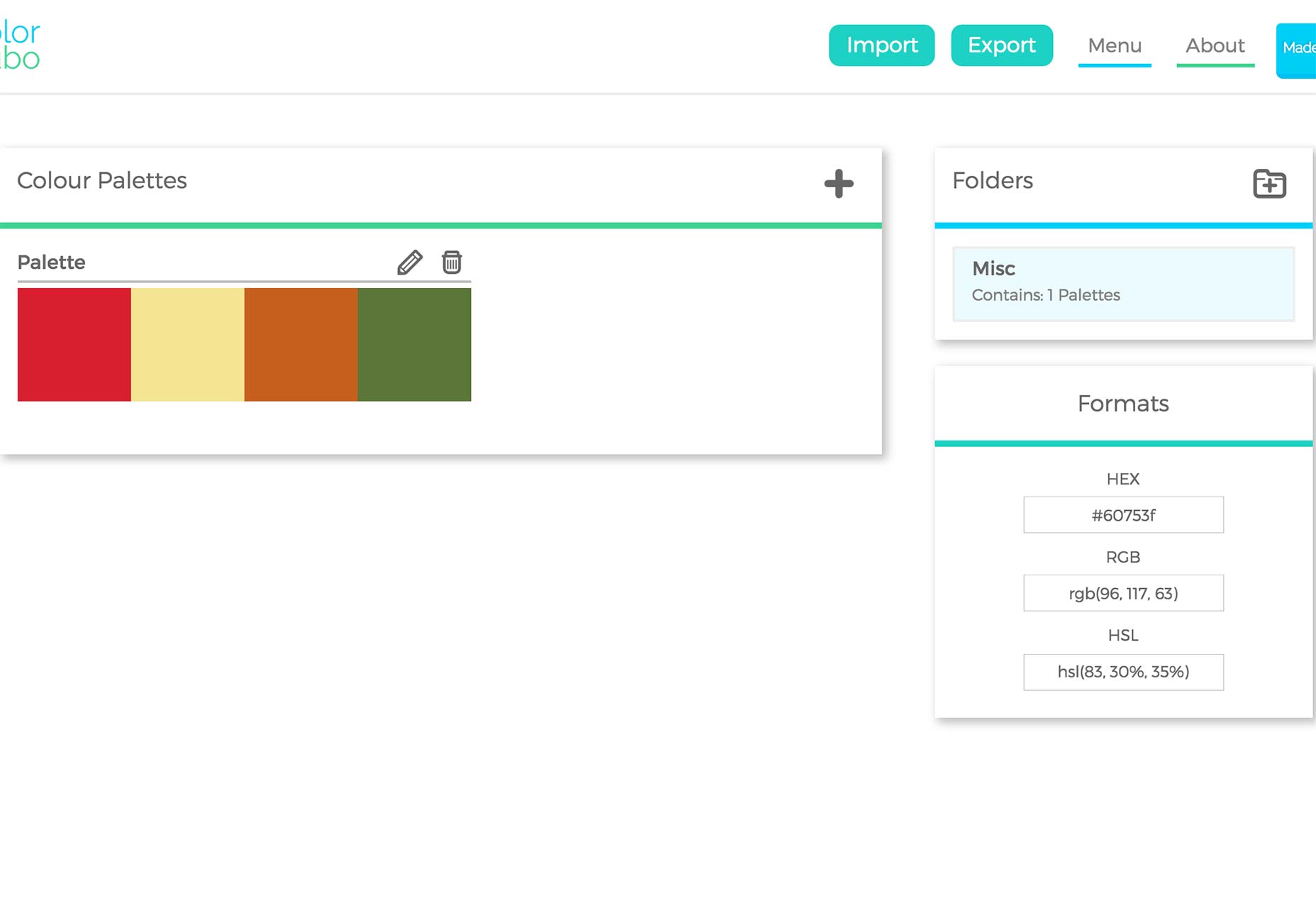Click the HSL value field

tap(1123, 672)
